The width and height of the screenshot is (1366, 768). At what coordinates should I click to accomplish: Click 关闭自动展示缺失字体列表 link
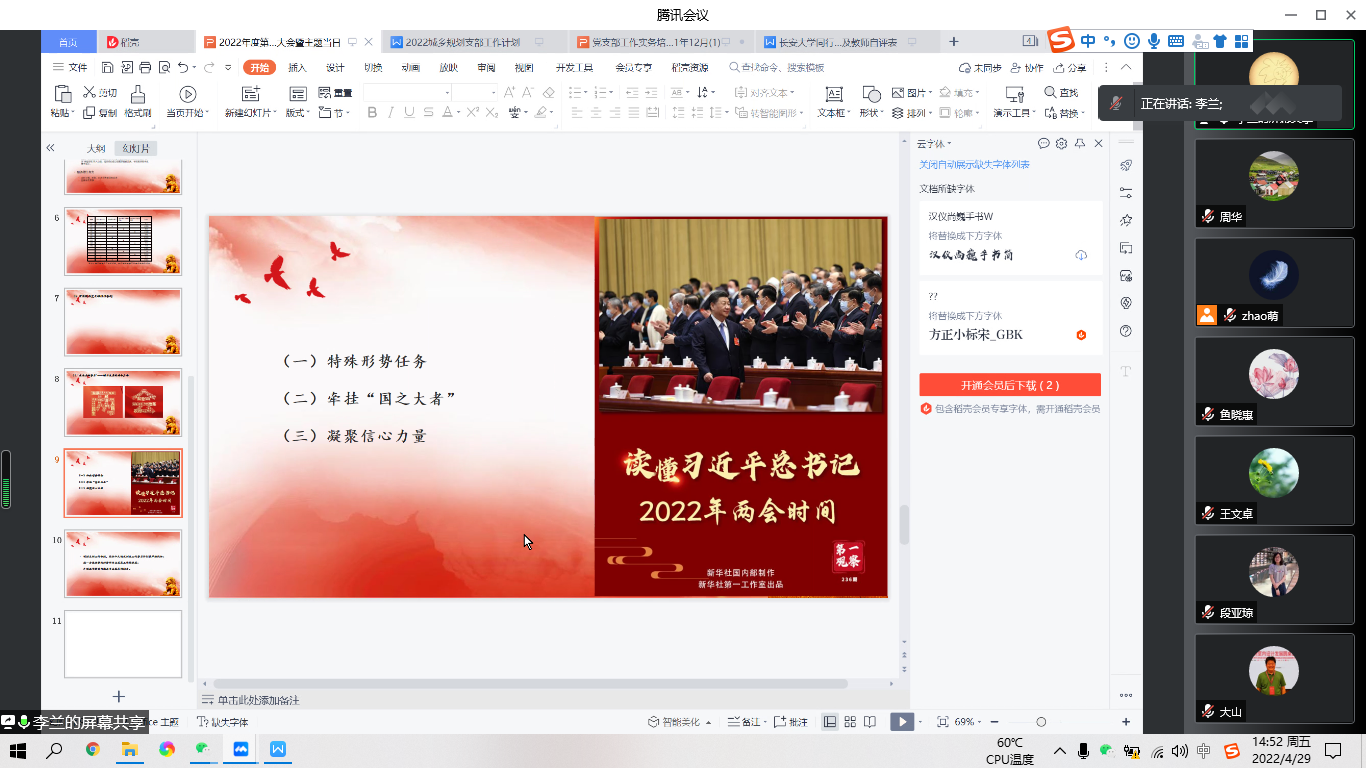point(974,165)
